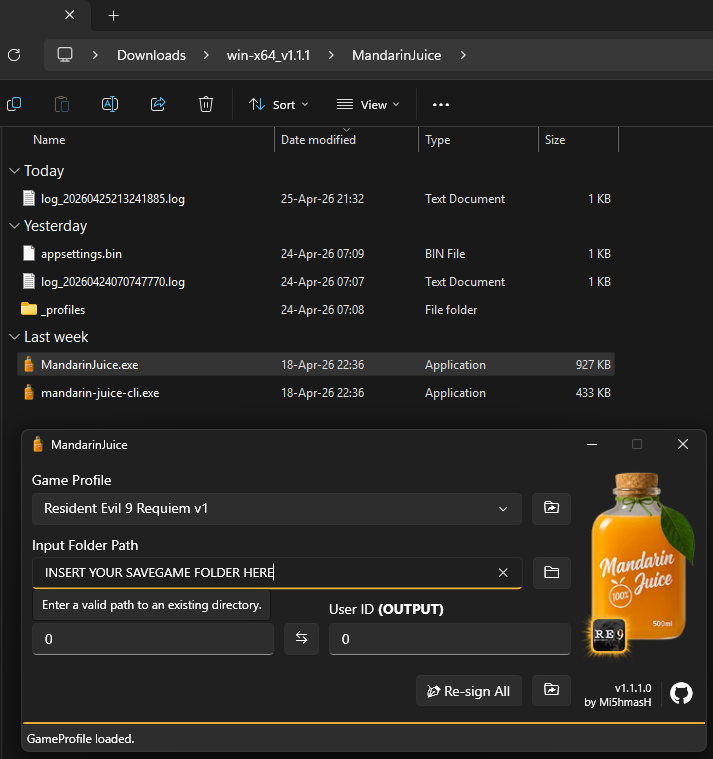Share the selected file via toolbar icon
The height and width of the screenshot is (759, 713).
(158, 104)
